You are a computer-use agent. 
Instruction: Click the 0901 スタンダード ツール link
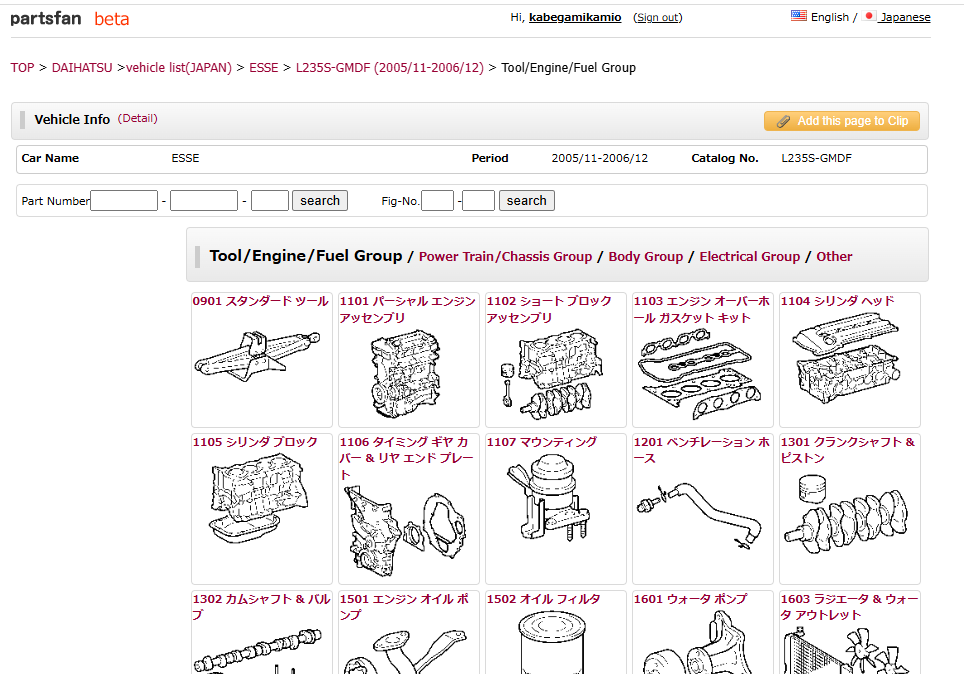click(261, 301)
